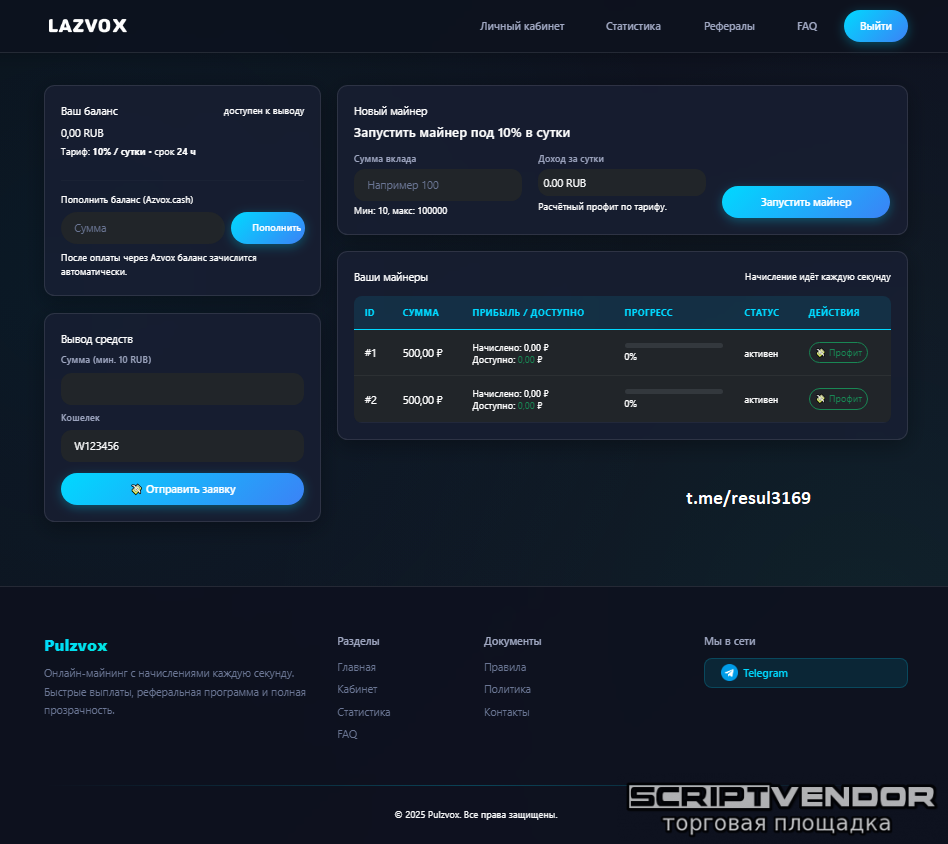Click Профит button for miner #2

[x=838, y=399]
